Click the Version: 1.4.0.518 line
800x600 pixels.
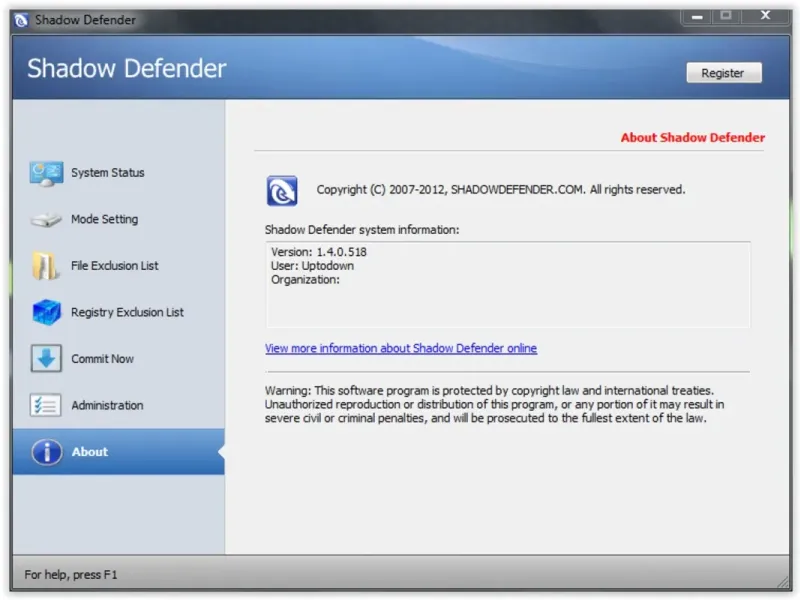tap(319, 252)
